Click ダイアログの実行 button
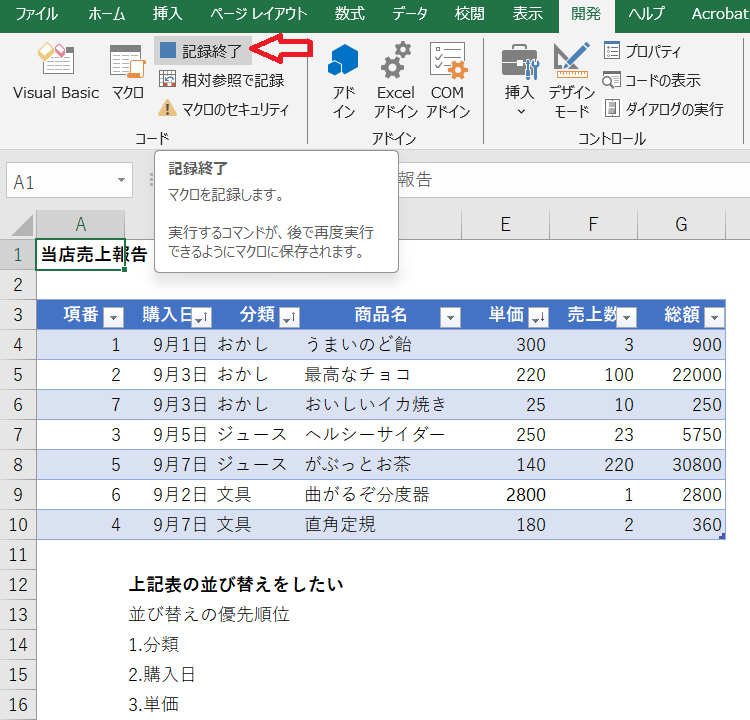The width and height of the screenshot is (750, 720). 664,109
